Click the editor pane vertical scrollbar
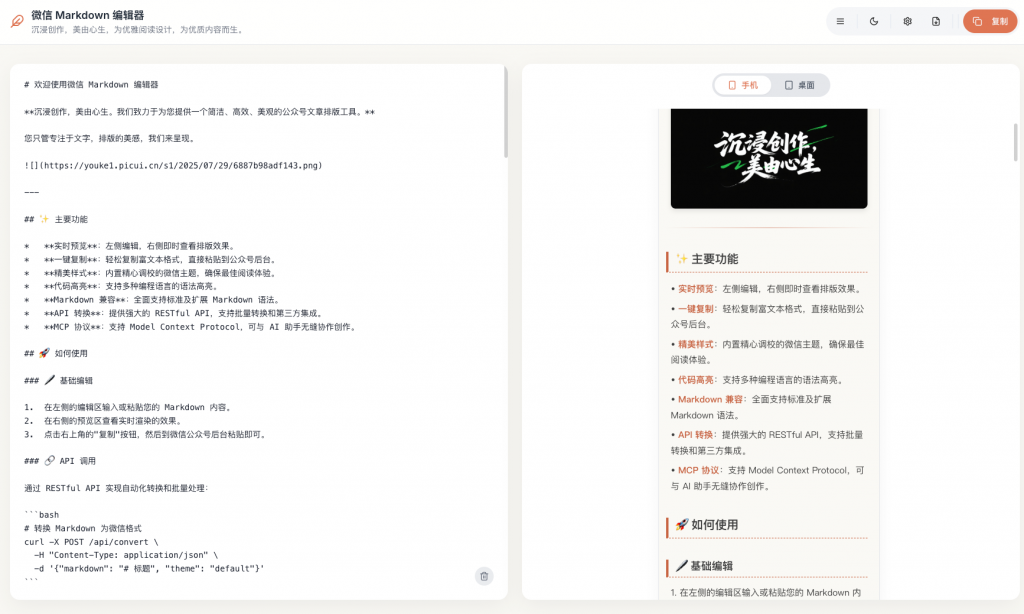The image size is (1024, 614). click(x=505, y=112)
